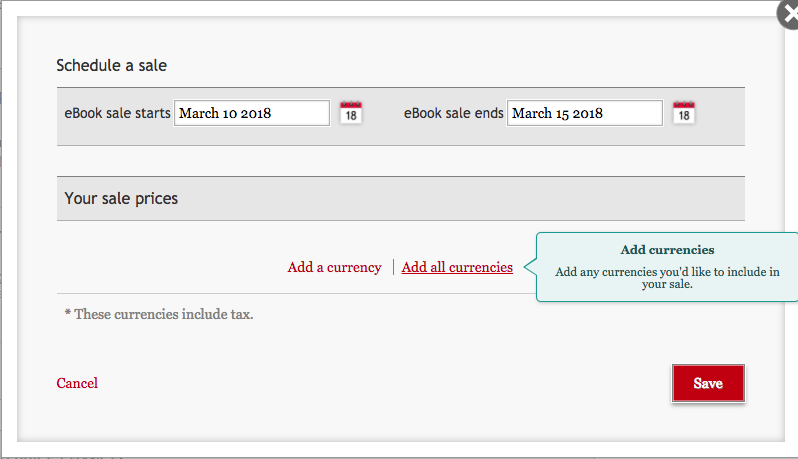Open the eBook sale end calendar
The width and height of the screenshot is (798, 459).
pos(684,113)
